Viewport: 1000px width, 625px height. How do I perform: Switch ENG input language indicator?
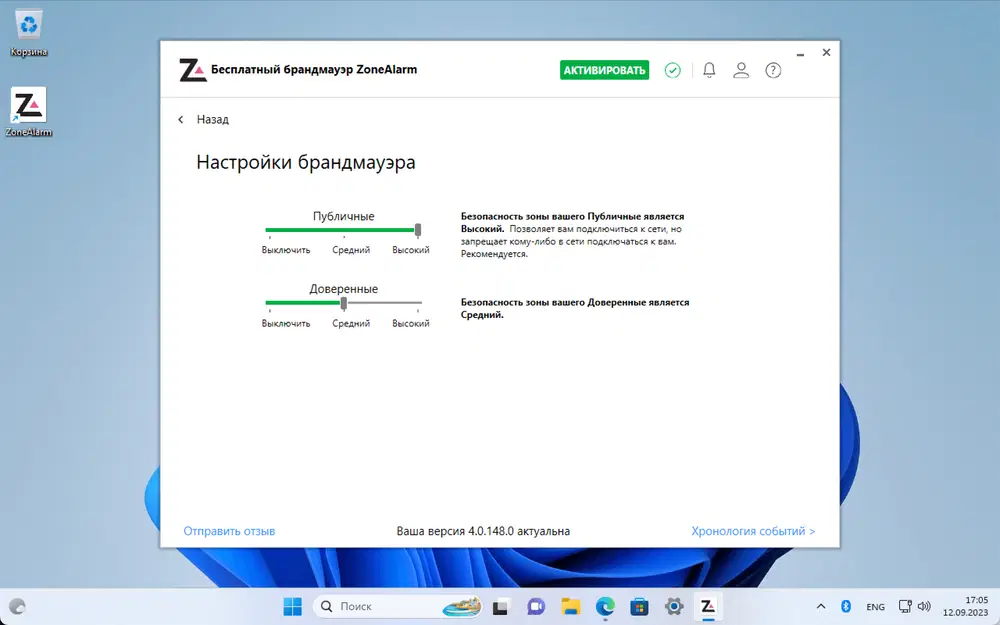pos(876,607)
